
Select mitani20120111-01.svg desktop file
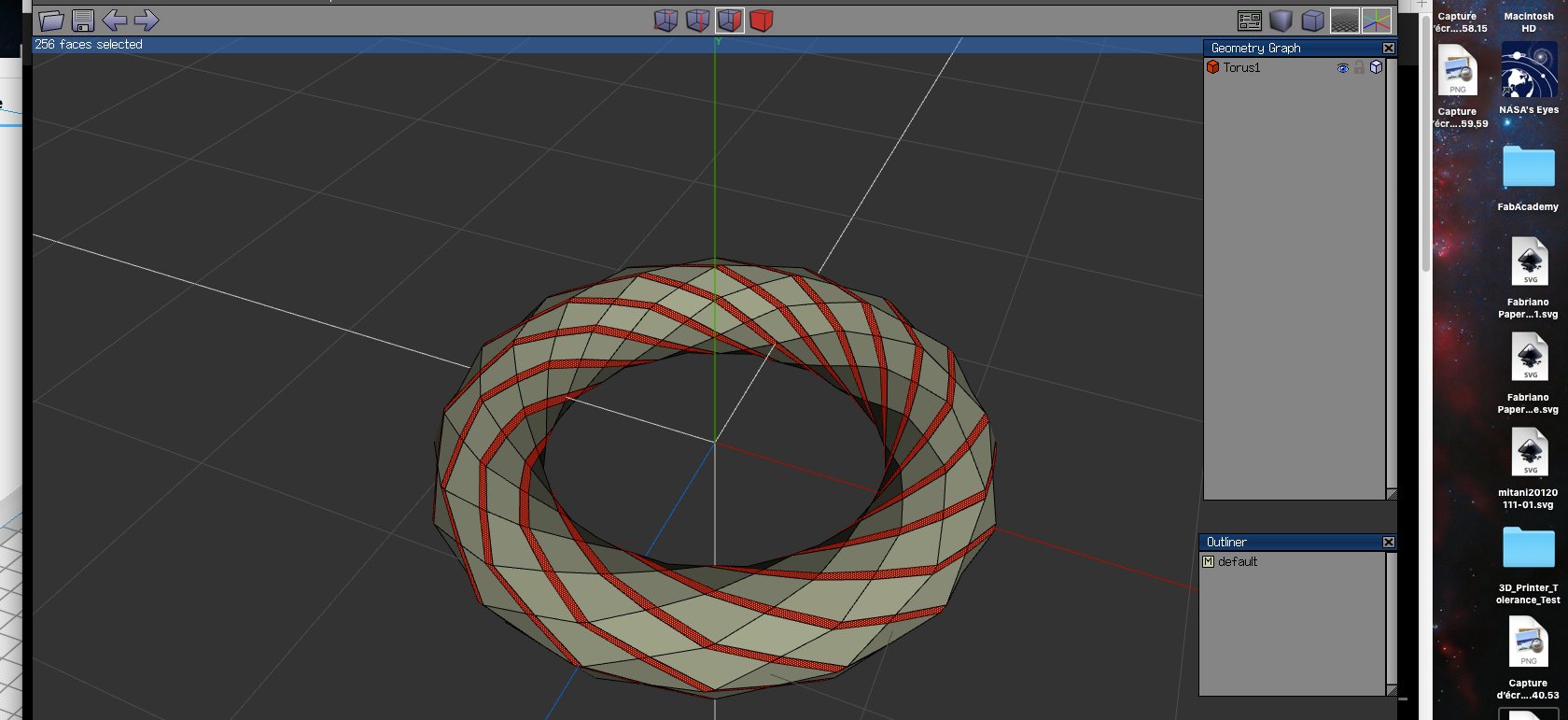tap(1529, 469)
